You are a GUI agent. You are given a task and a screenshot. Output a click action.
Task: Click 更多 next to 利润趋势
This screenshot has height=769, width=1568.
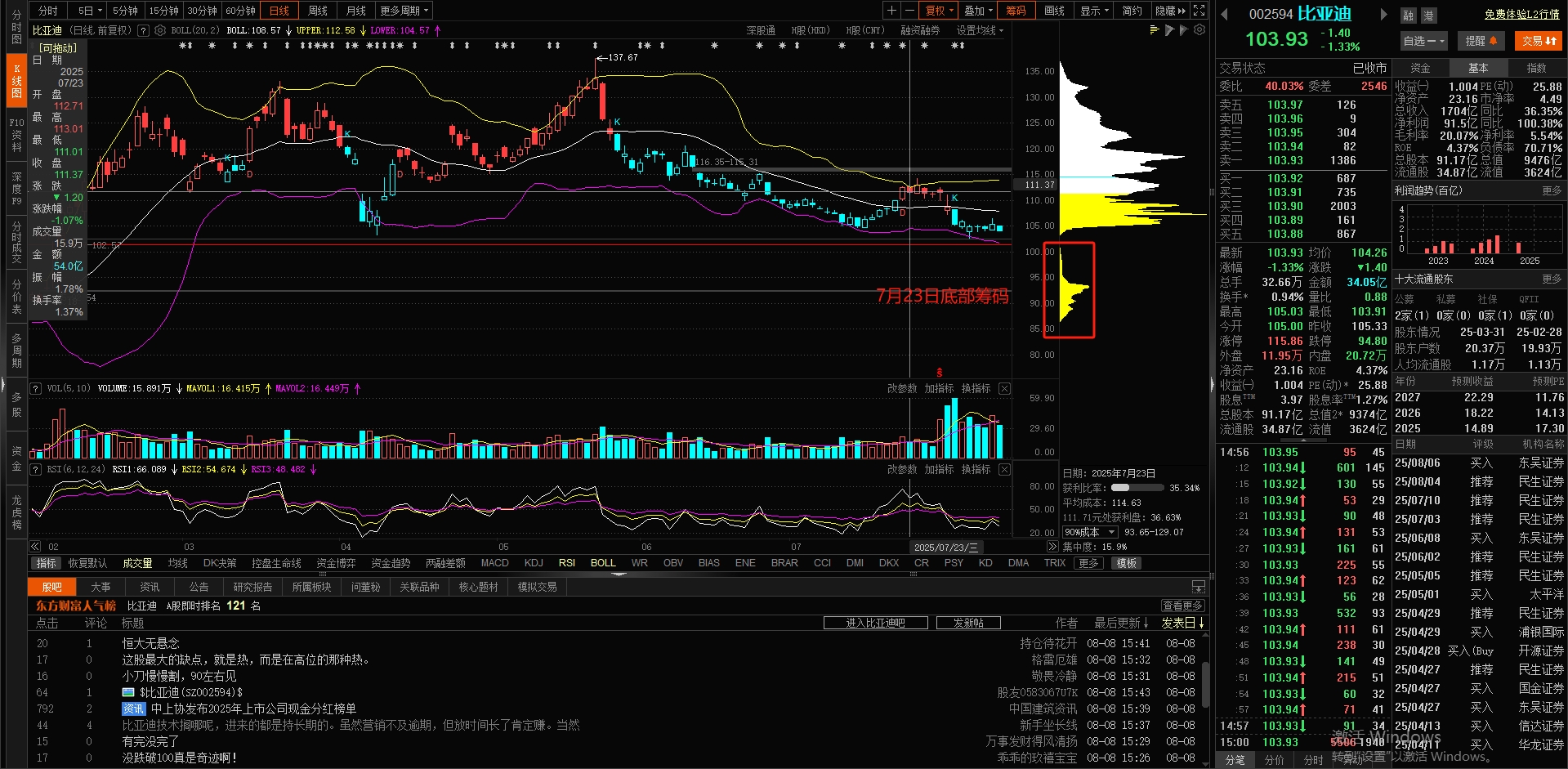(x=1551, y=190)
